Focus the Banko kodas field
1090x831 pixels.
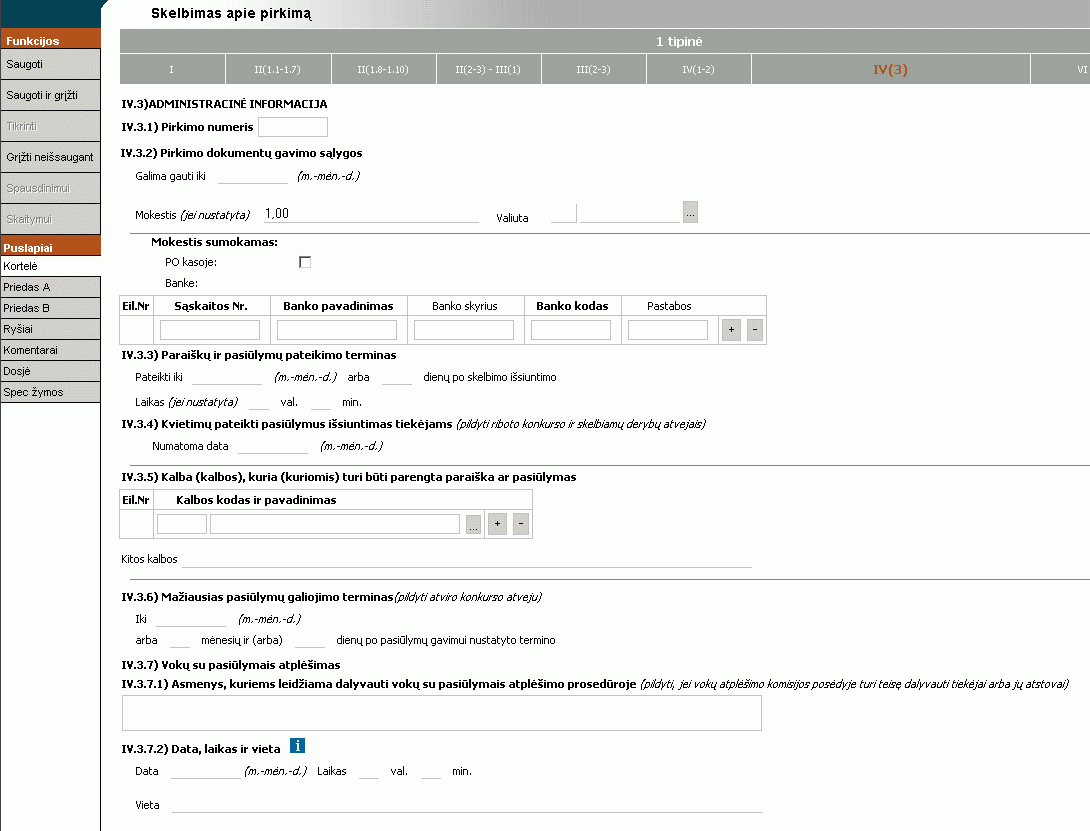point(571,330)
